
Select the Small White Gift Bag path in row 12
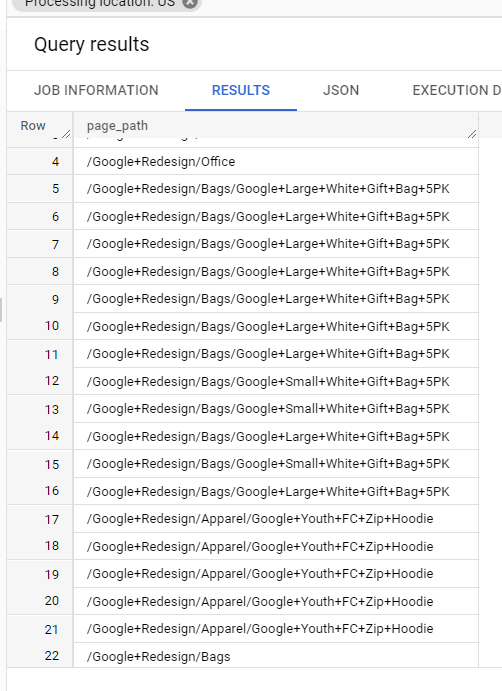point(268,382)
